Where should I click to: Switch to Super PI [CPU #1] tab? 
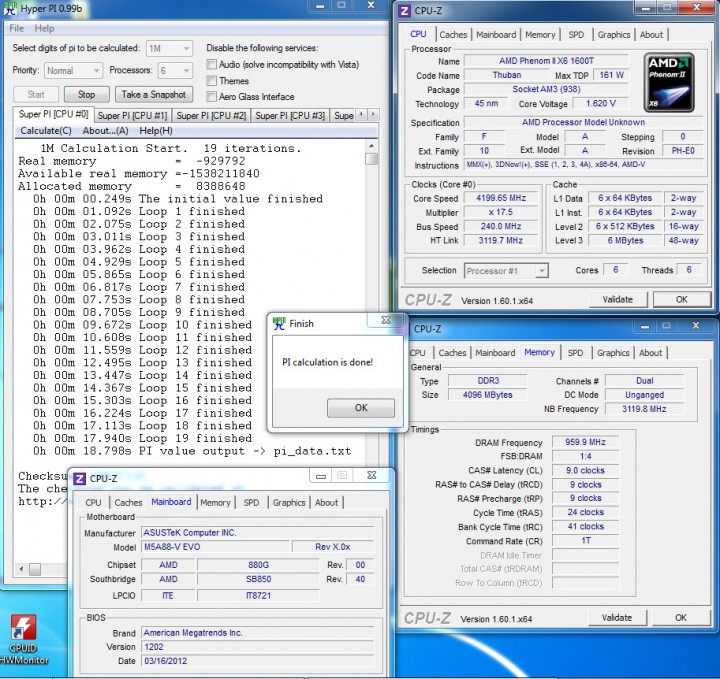coord(133,116)
